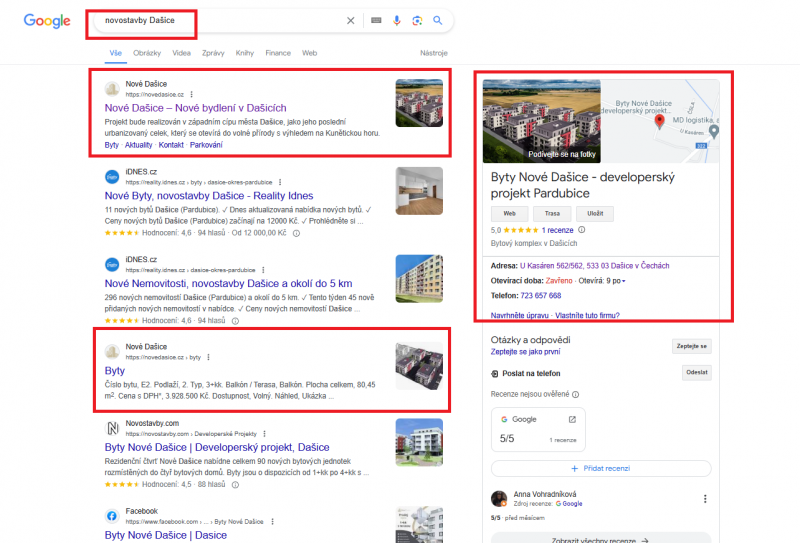
Task: Open result Nové Dašice – Nové bydlení v Dašicích
Action: pos(195,108)
